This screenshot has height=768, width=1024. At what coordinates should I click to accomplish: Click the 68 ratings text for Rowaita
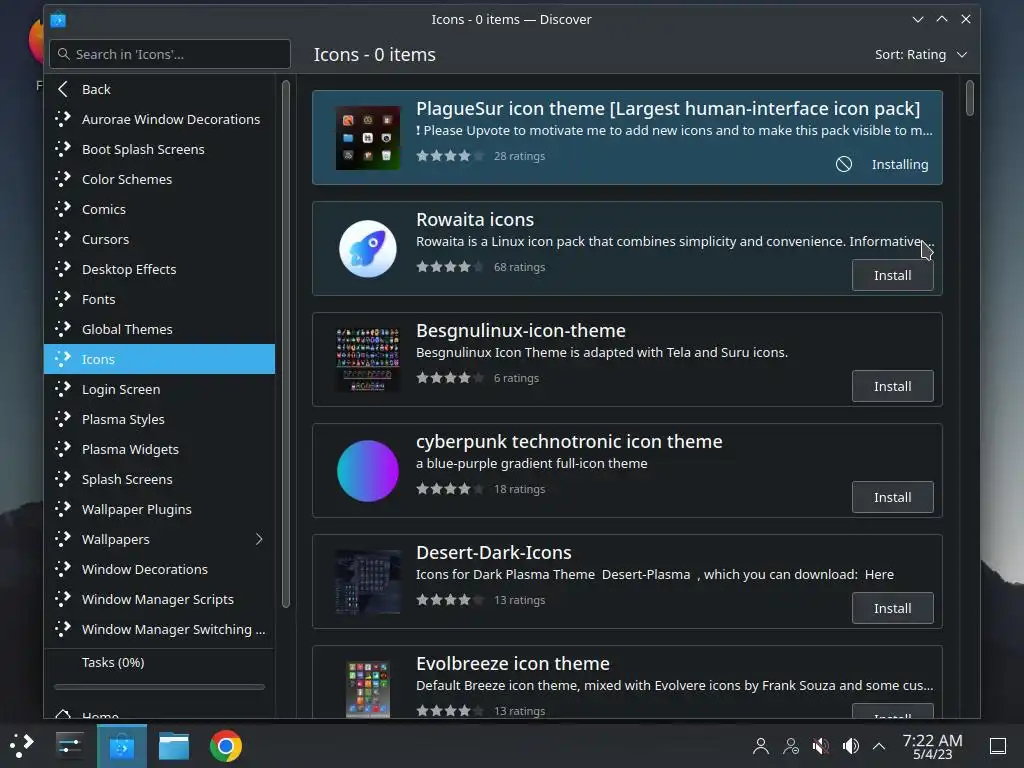coord(519,267)
